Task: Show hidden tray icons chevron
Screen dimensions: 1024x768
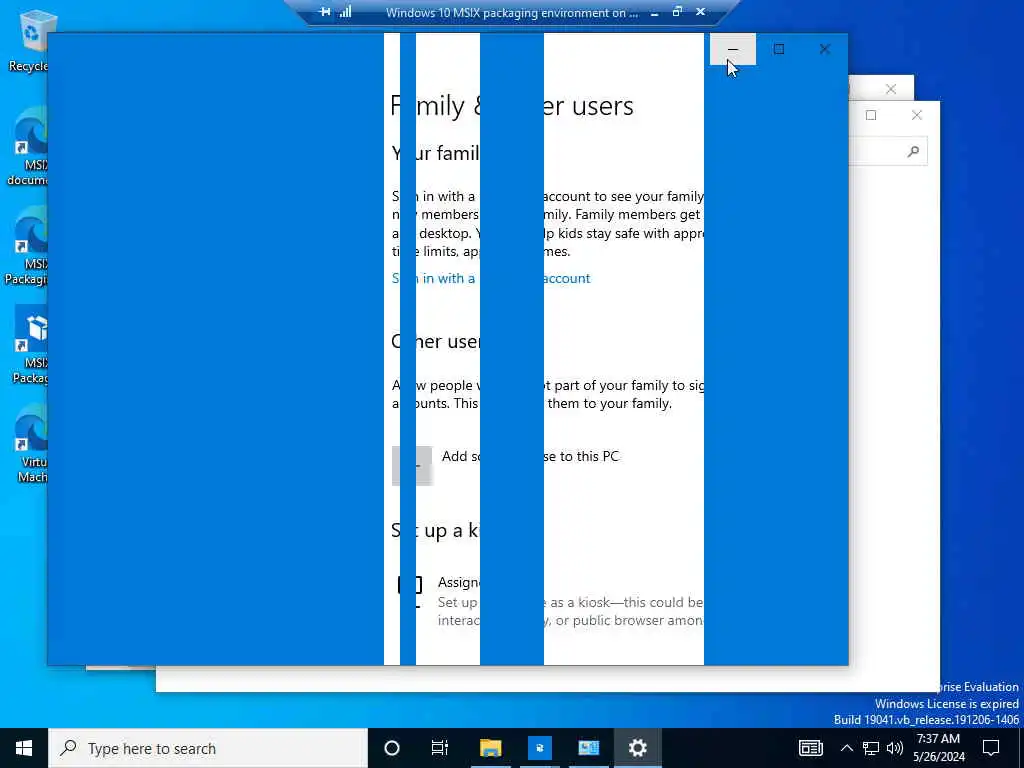Action: (x=846, y=748)
